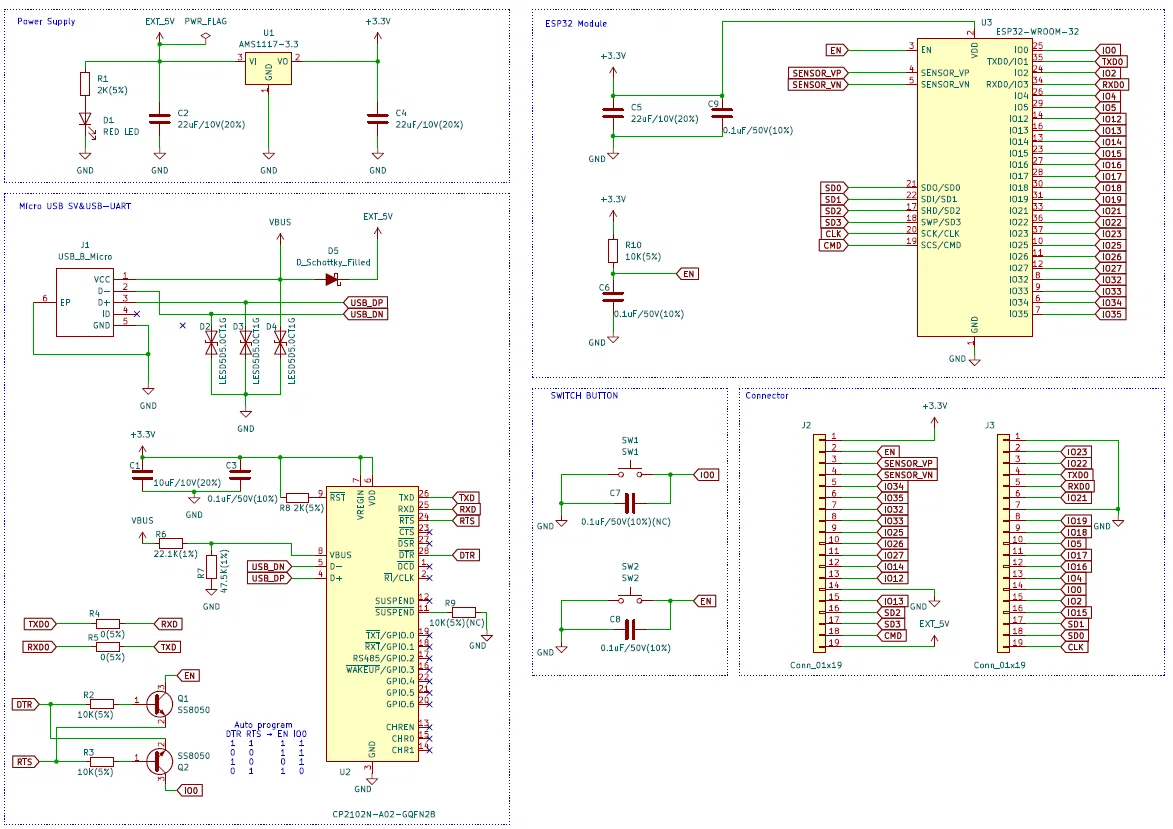Click TVS diode D2 symbol
Image resolution: width=1173 pixels, height=829 pixels.
[212, 343]
